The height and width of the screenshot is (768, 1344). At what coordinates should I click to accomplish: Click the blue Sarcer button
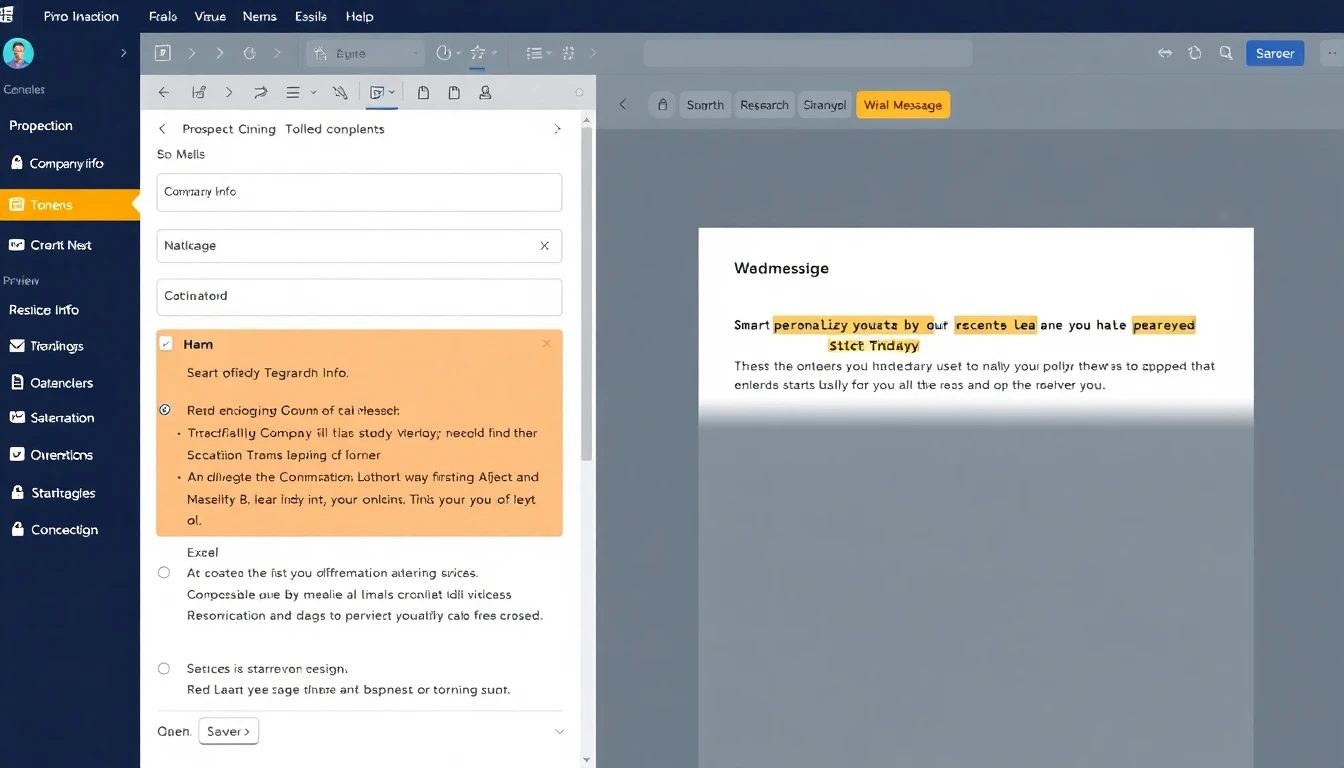1274,54
